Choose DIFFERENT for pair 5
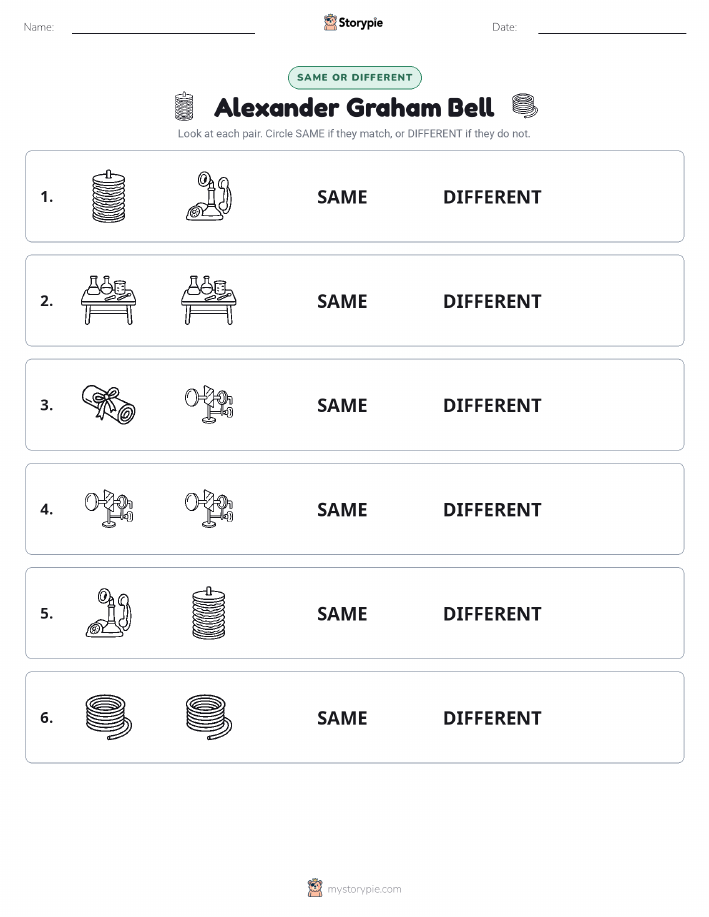 coord(492,613)
